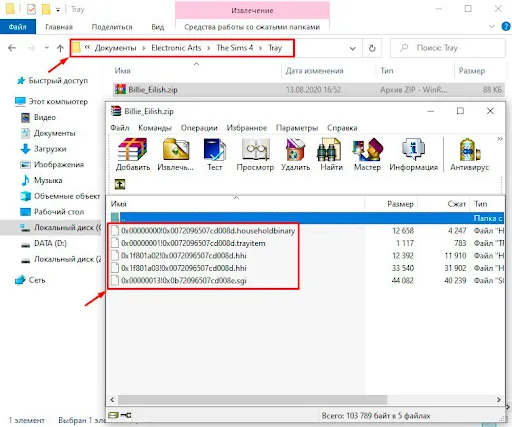This screenshot has width=512, height=427.
Task: Click the Поиск: Tray search field
Action: point(448,48)
